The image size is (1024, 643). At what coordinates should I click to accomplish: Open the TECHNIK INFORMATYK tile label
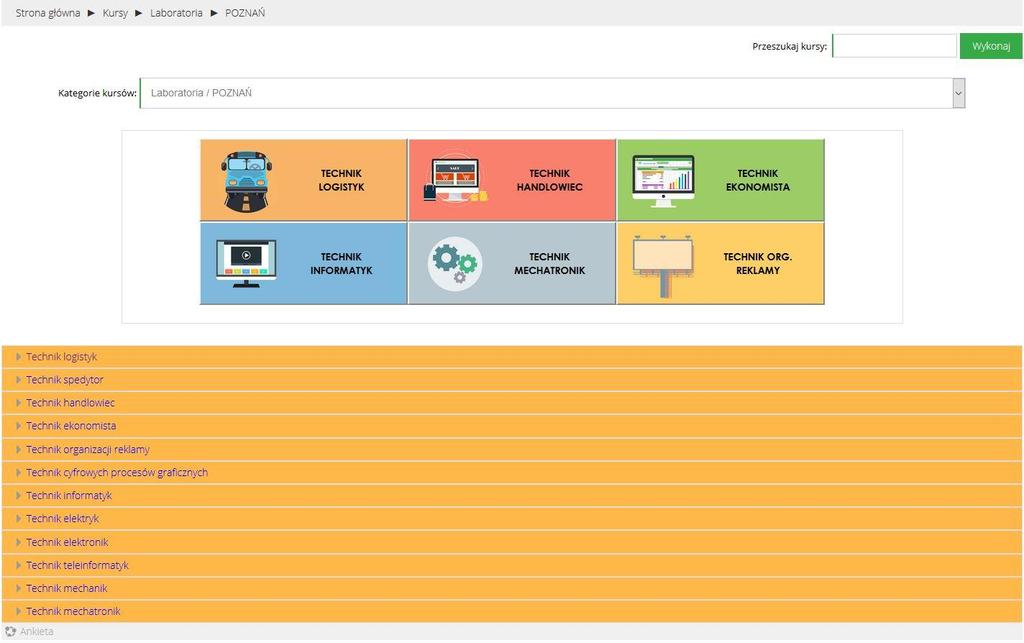pyautogui.click(x=341, y=264)
